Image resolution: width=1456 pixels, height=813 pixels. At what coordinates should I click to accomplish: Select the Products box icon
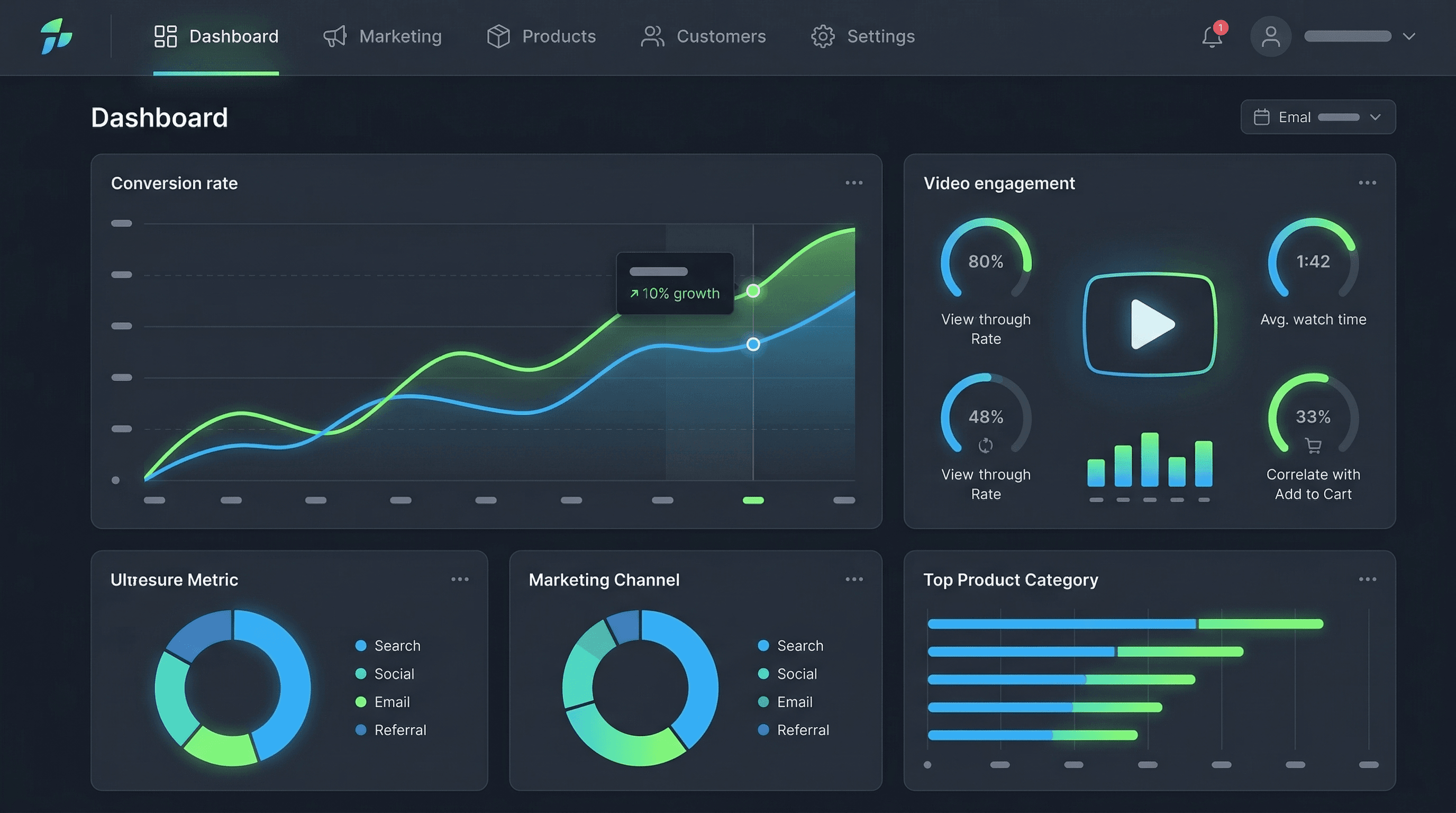(x=498, y=36)
